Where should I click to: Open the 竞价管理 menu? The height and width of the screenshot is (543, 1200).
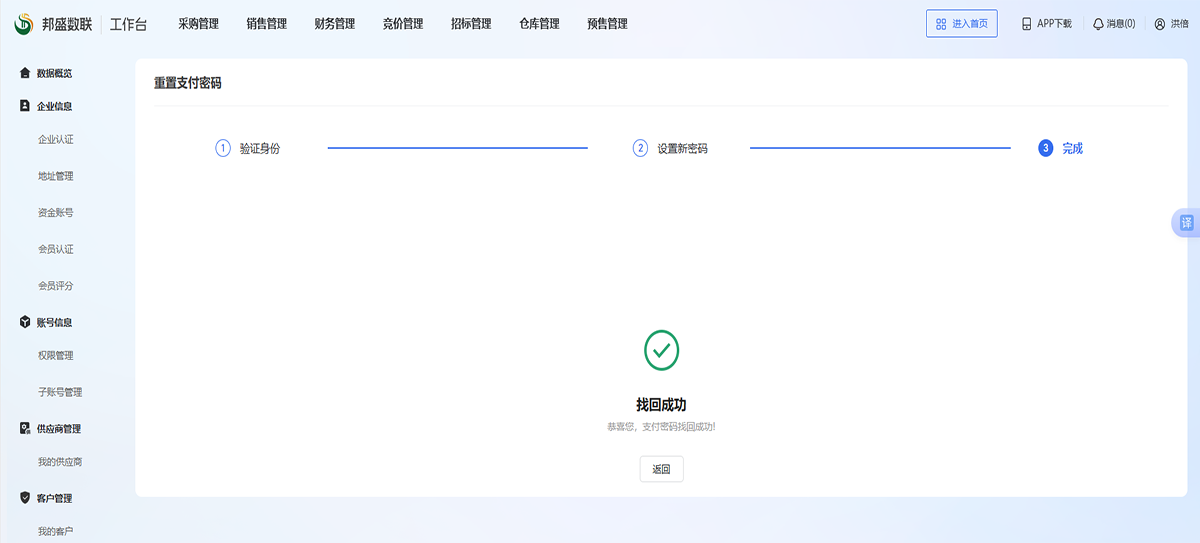point(403,24)
